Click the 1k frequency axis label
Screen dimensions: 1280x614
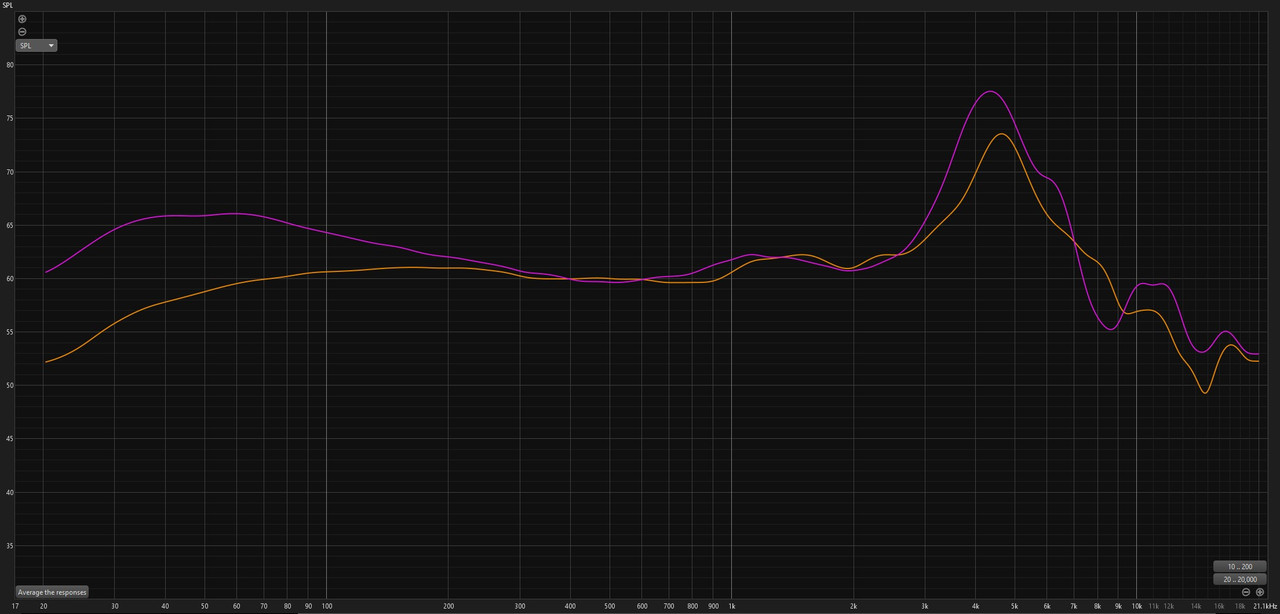pyautogui.click(x=732, y=606)
